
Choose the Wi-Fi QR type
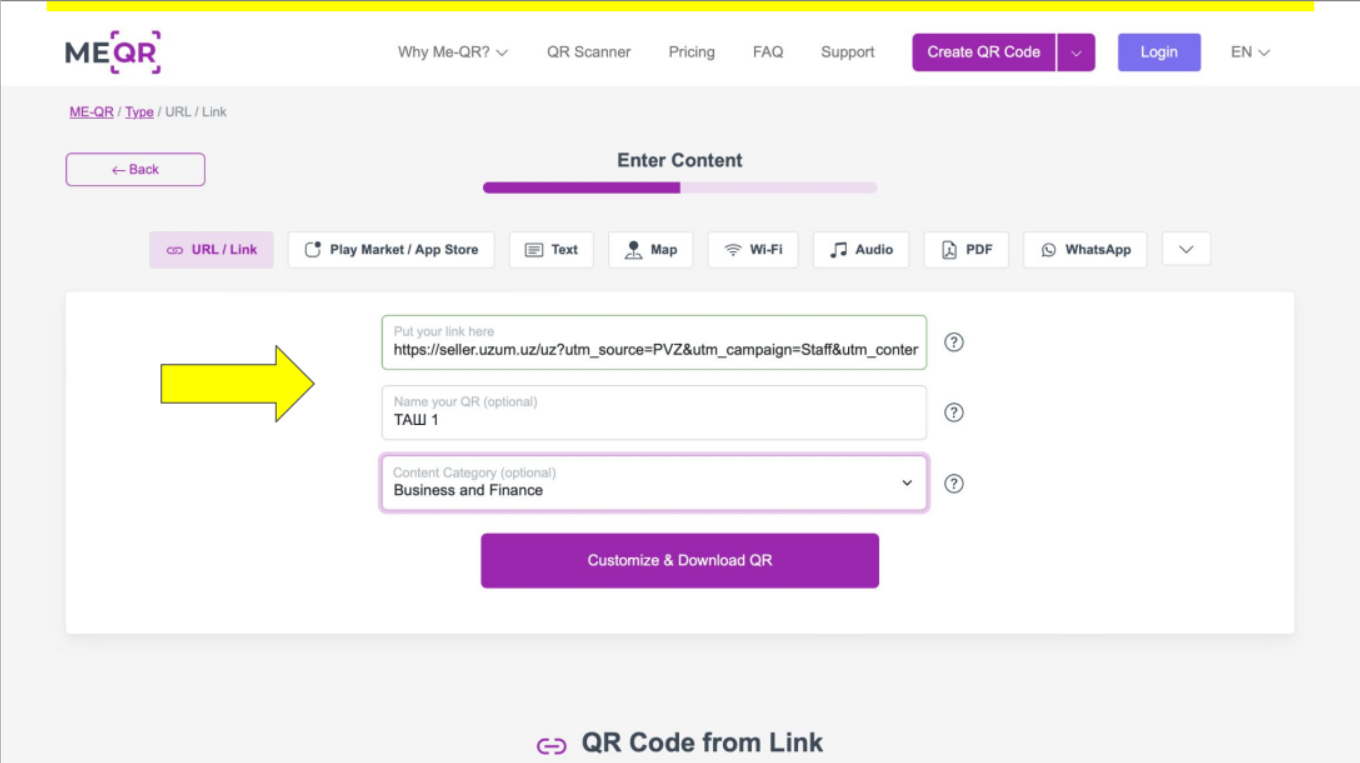click(753, 250)
